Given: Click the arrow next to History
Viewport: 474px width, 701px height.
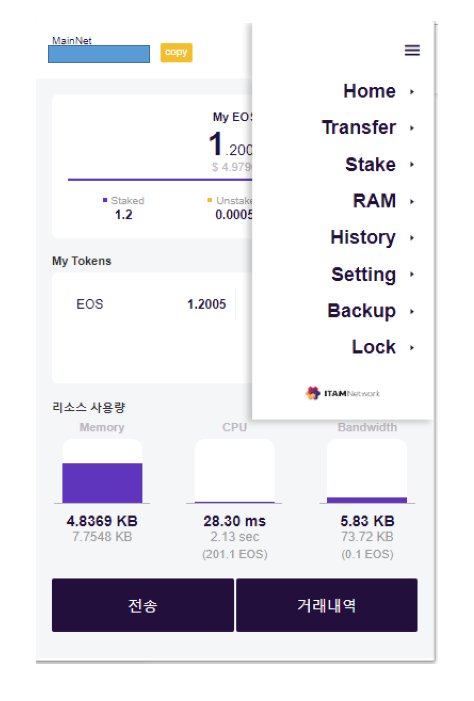Looking at the screenshot, I should tap(412, 238).
